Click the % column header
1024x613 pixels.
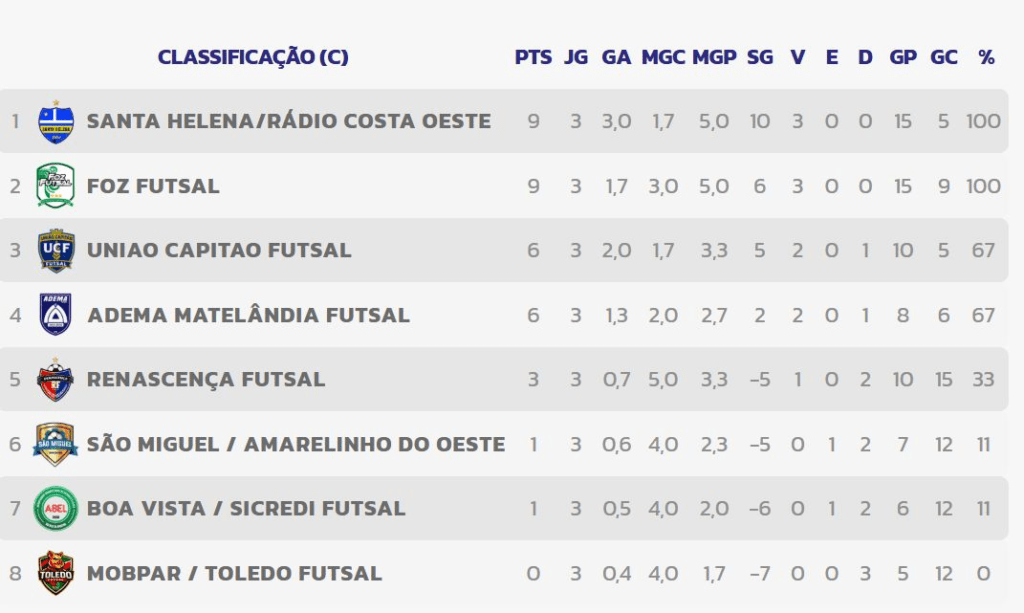[986, 57]
